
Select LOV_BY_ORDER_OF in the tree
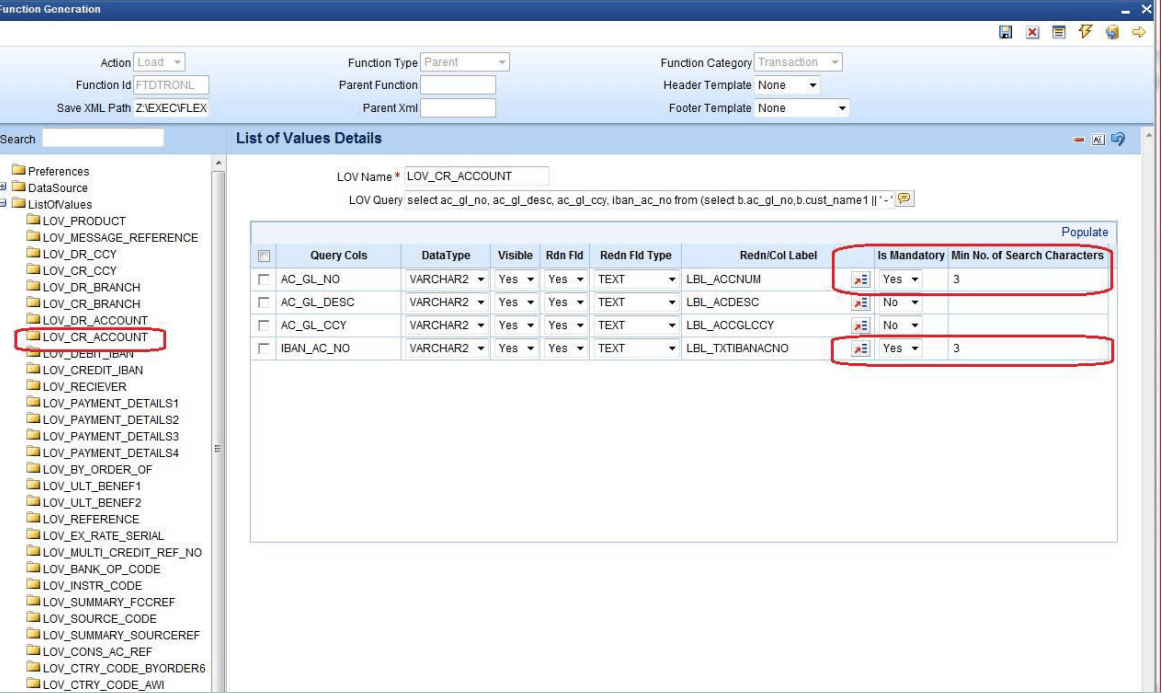point(97,469)
